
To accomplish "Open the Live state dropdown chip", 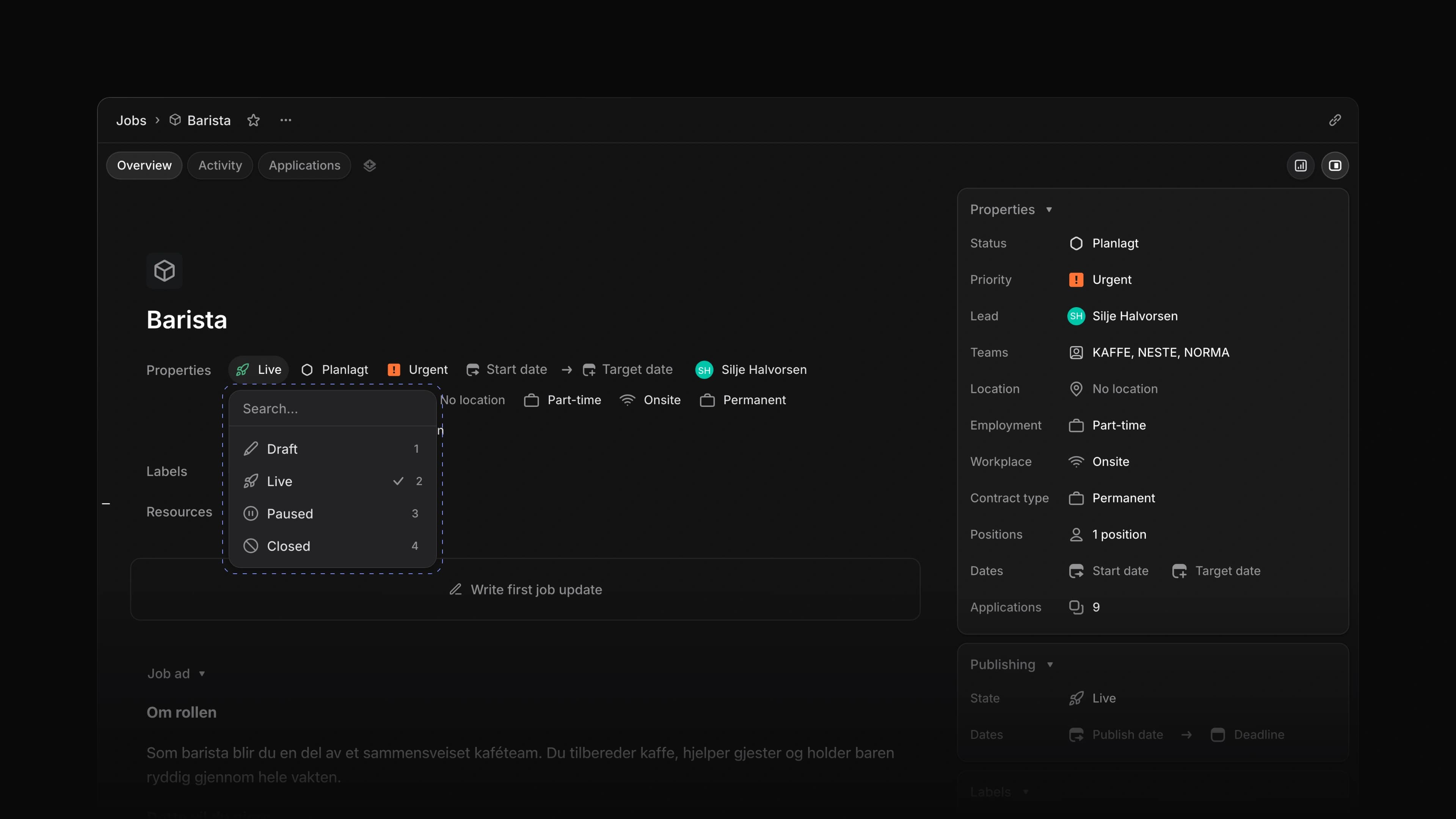I will coord(259,370).
